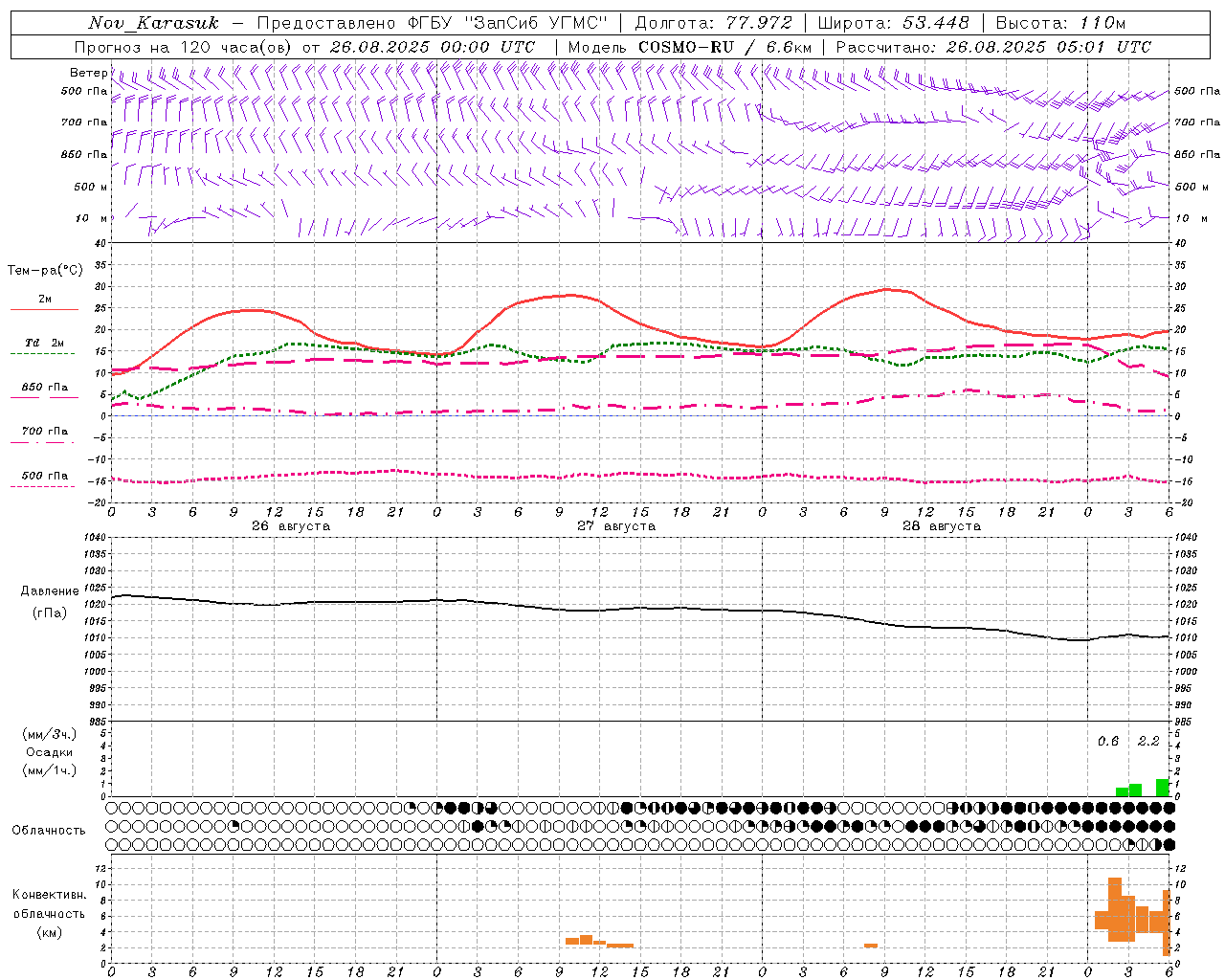Click the "2.2" precipitation total value
Image resolution: width=1225 pixels, height=980 pixels.
point(1148,742)
